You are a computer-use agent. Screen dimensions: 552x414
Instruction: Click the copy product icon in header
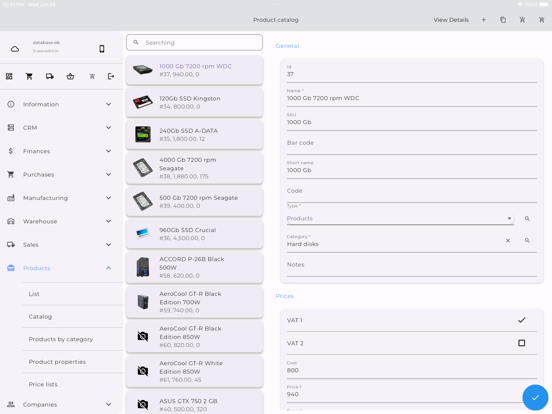click(x=503, y=20)
